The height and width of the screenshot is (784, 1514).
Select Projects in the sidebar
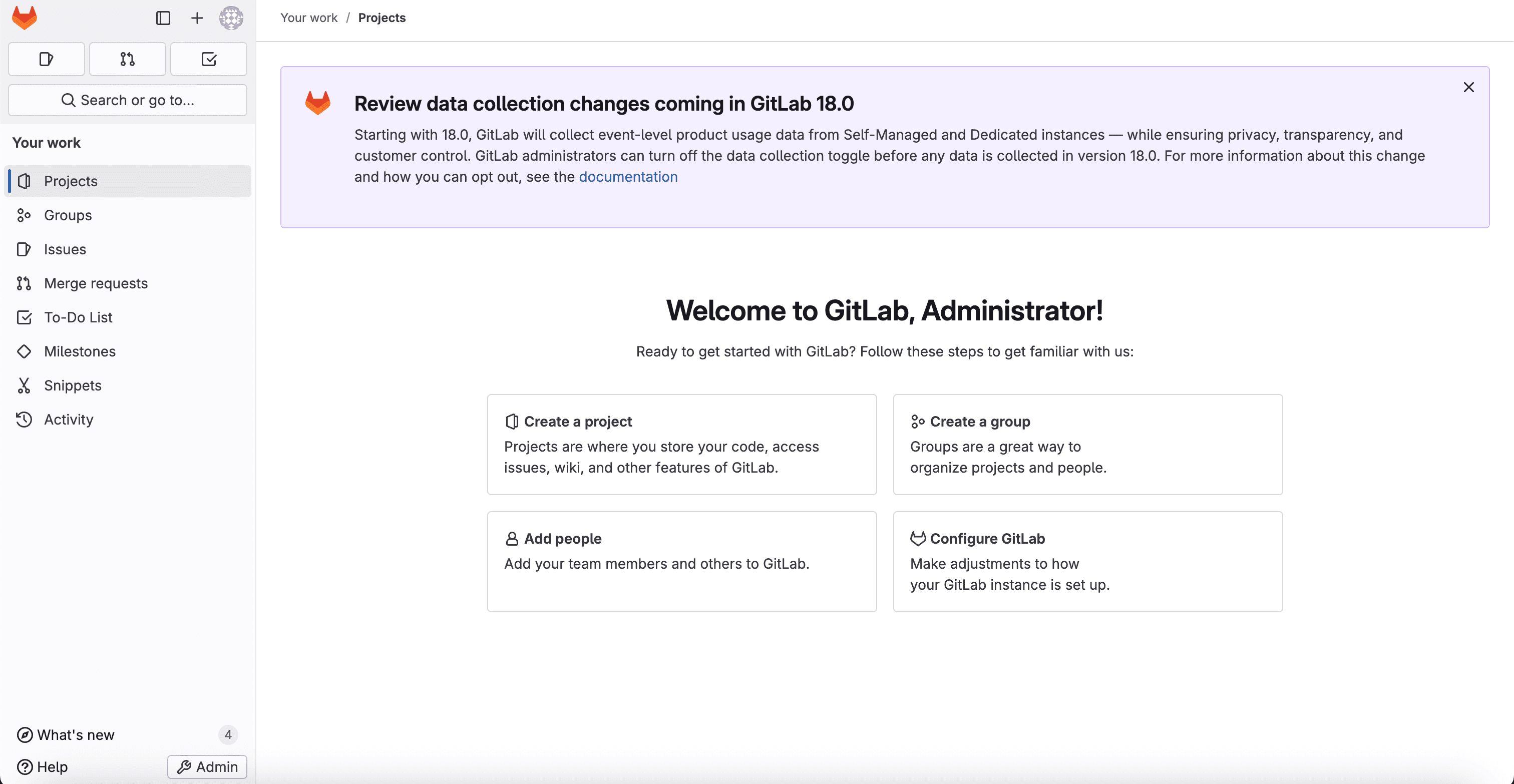coord(128,181)
